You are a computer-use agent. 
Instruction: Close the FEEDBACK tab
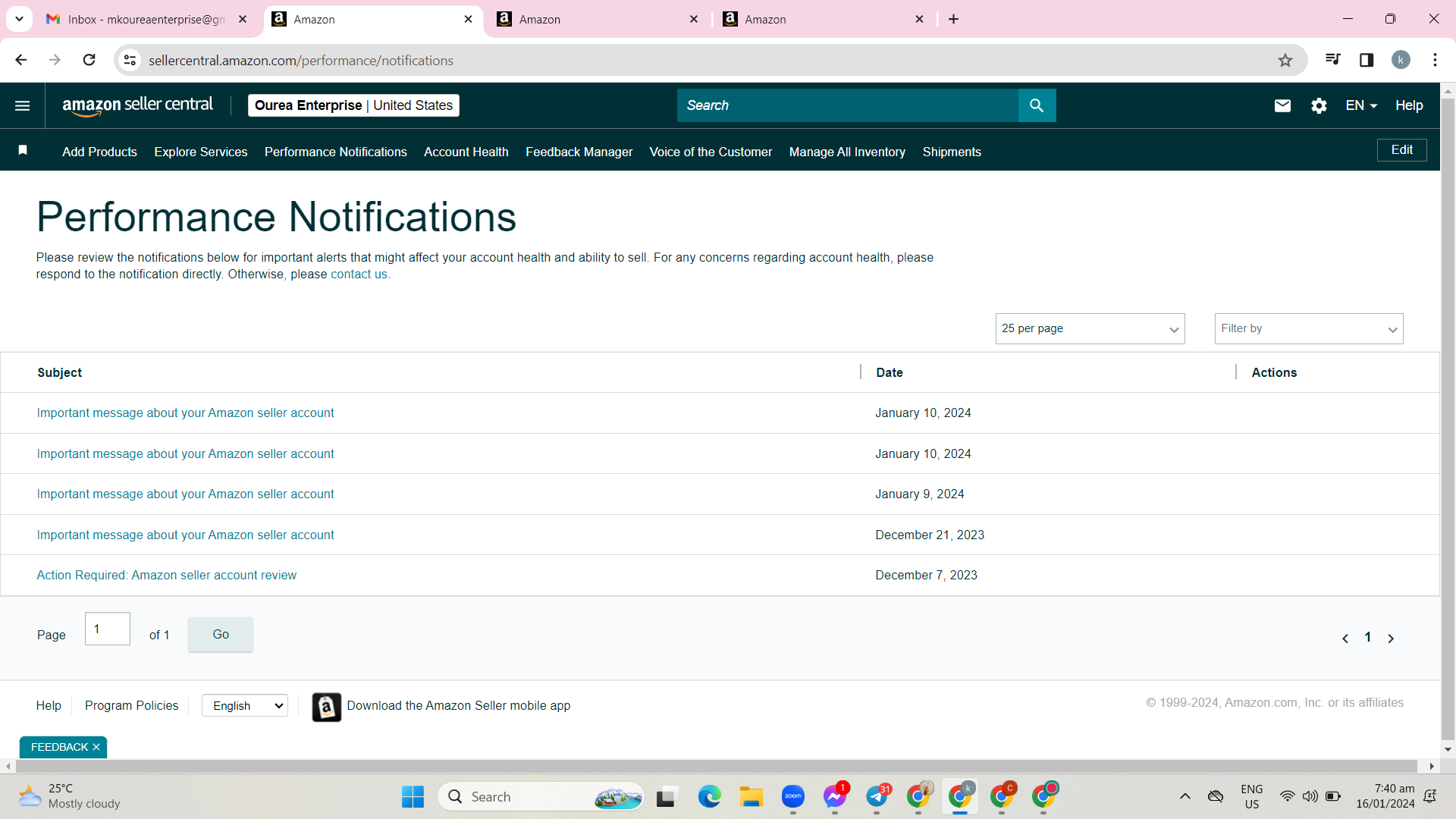click(96, 747)
